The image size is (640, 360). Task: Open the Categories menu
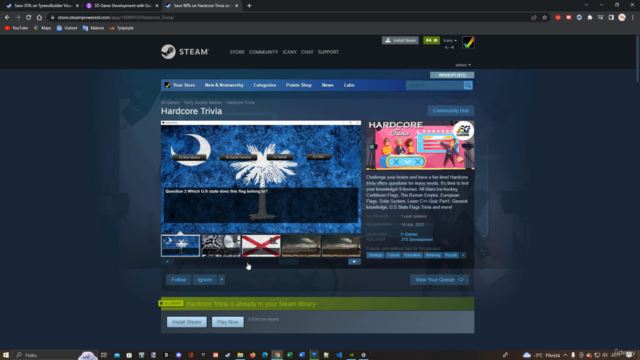tap(264, 85)
